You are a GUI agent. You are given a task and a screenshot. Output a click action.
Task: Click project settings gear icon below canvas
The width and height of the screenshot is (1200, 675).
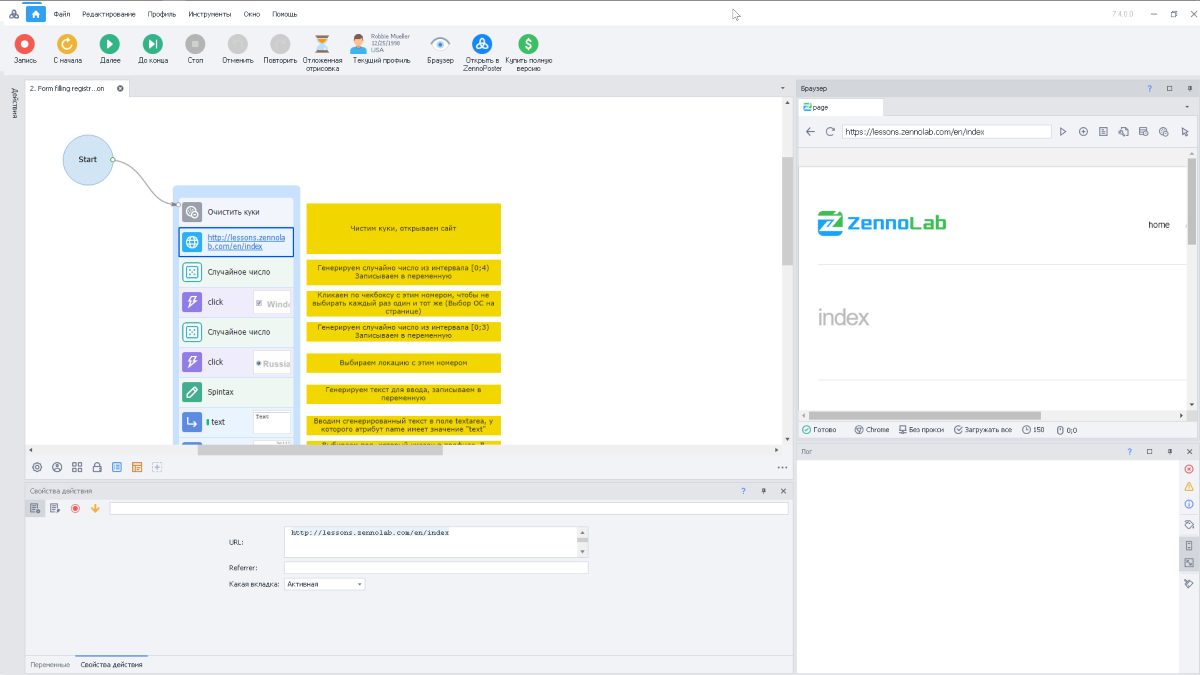(37, 467)
